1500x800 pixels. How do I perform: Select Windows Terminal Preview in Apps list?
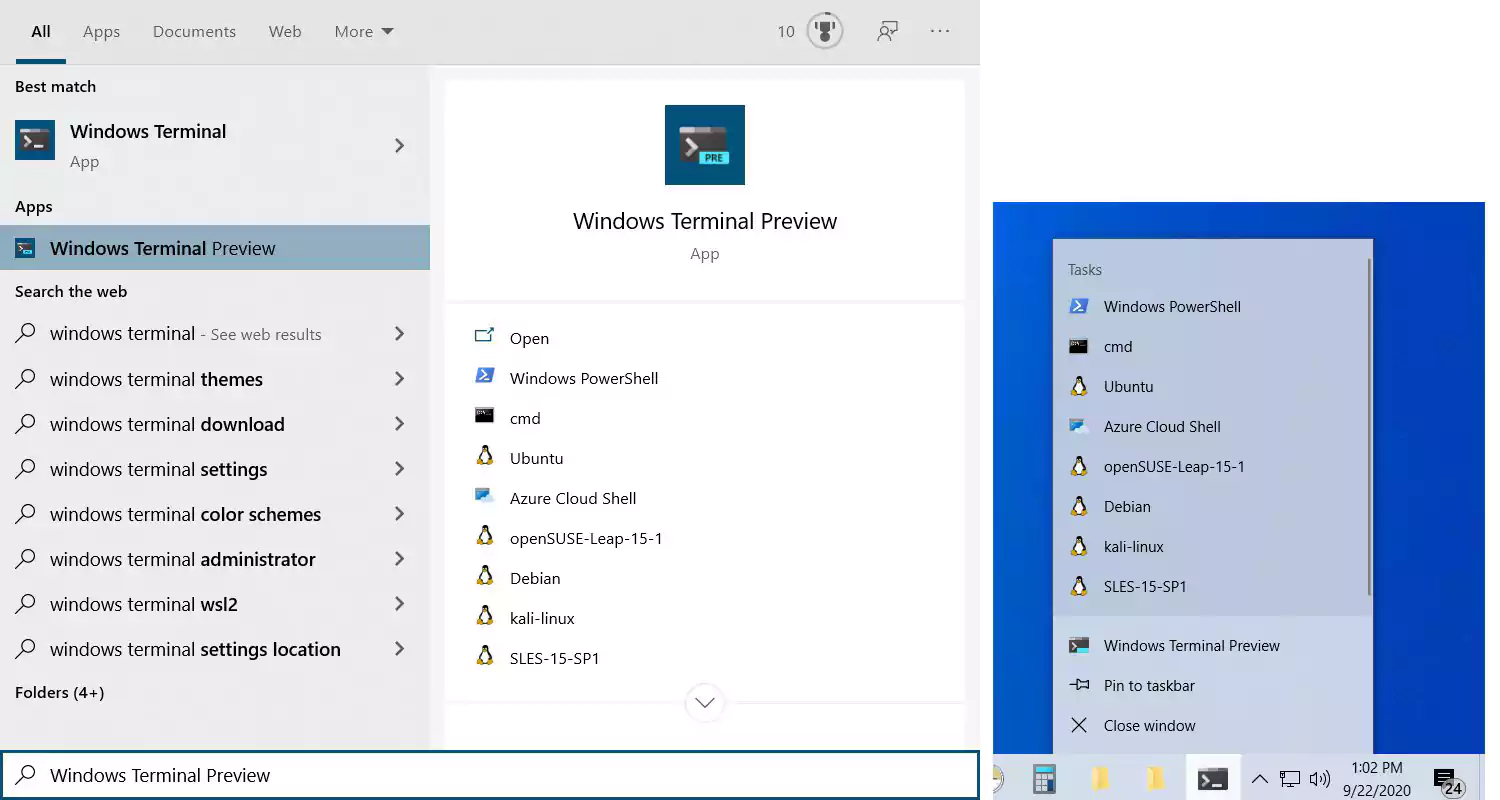(x=215, y=248)
